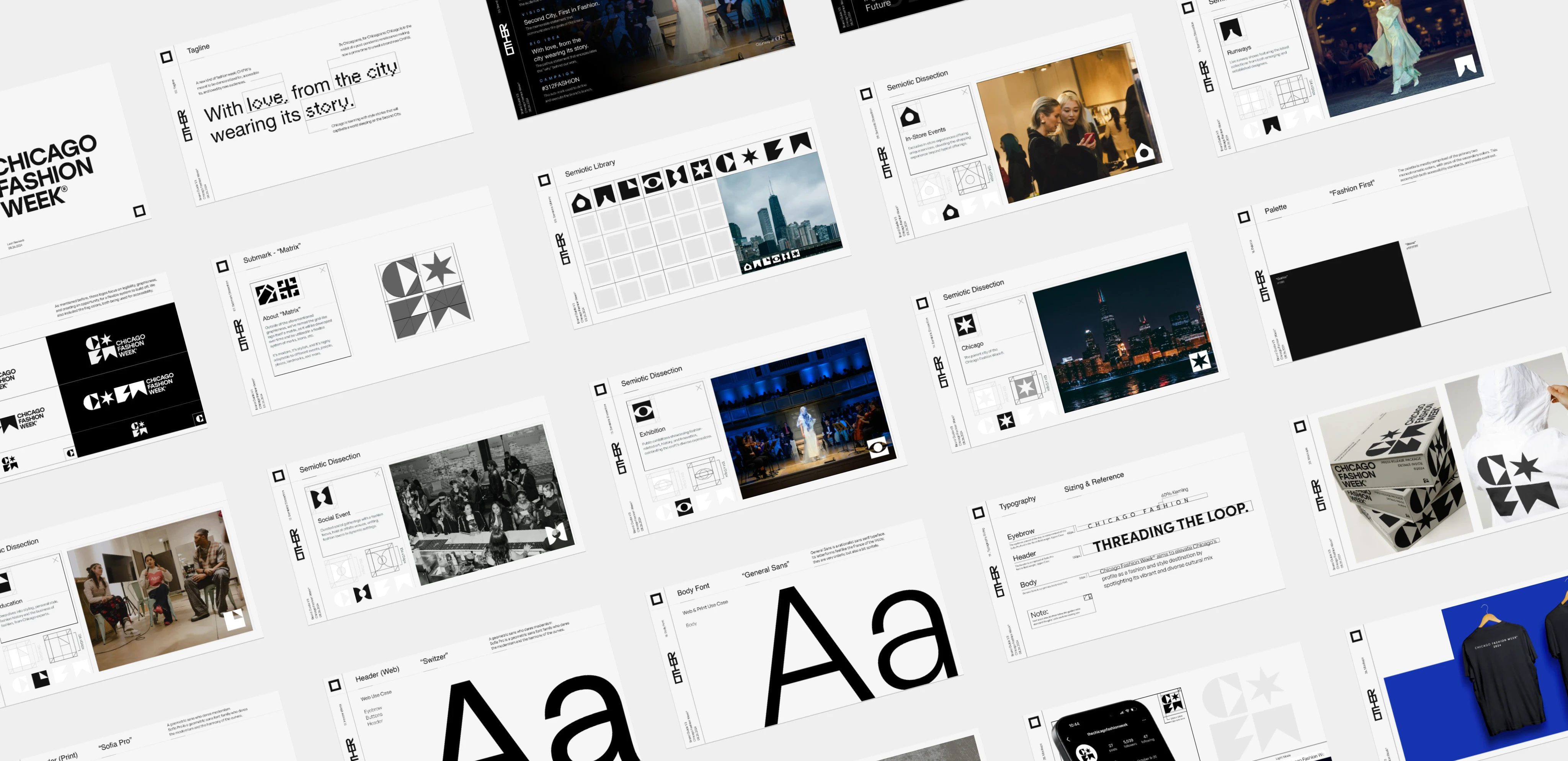Click the Runways icon on its card

coord(1231,29)
